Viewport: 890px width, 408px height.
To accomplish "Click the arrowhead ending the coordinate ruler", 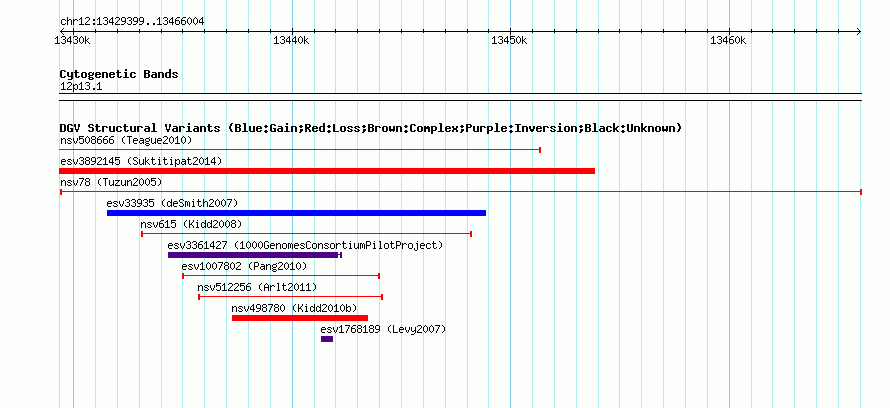I will click(x=858, y=32).
